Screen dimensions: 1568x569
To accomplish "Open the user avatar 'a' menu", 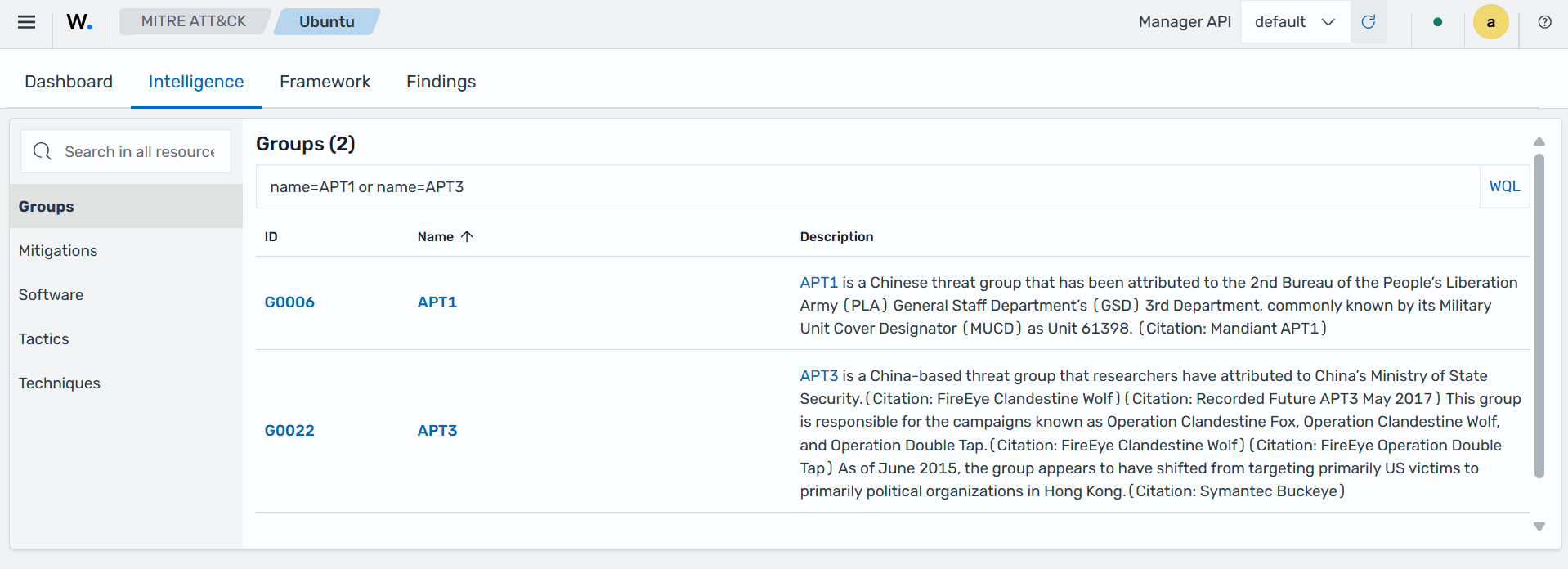I will coord(1490,22).
